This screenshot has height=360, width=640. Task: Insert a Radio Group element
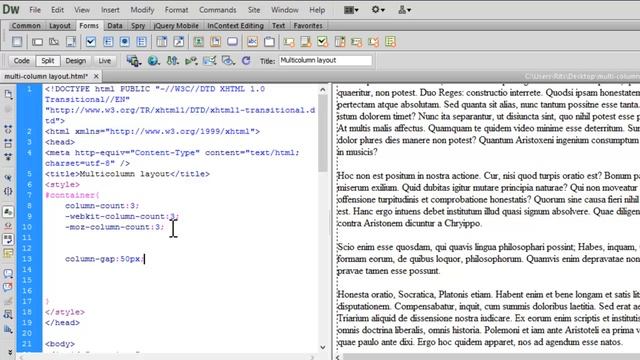tap(141, 42)
